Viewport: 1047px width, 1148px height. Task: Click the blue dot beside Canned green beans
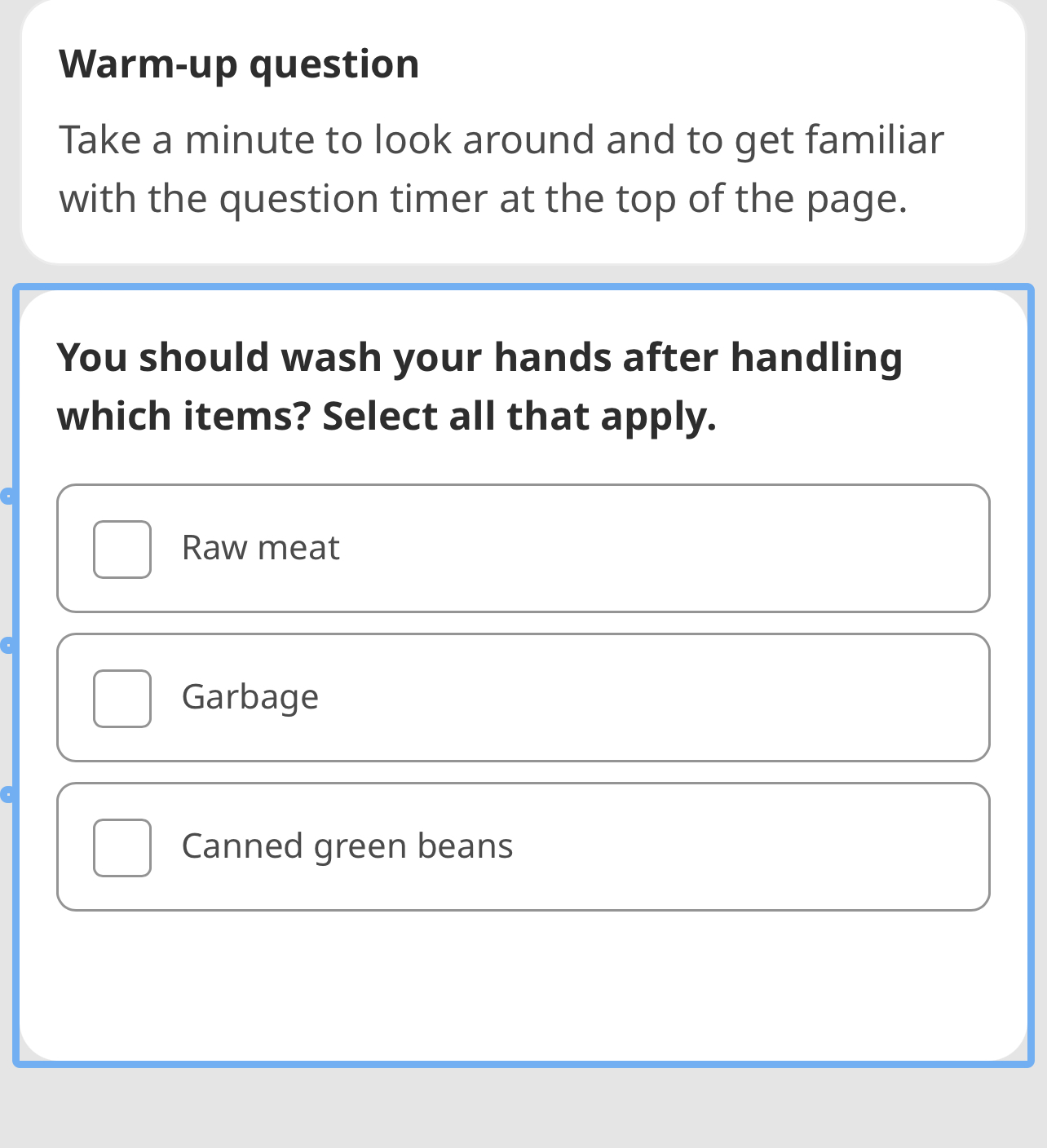click(8, 793)
